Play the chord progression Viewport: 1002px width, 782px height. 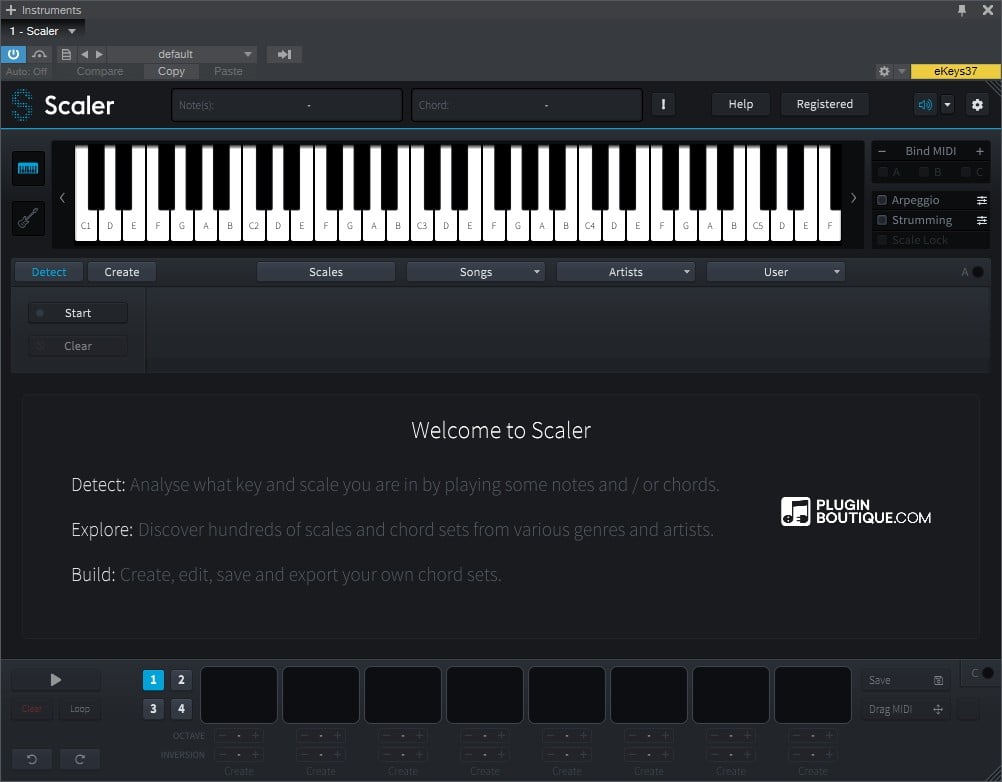56,680
